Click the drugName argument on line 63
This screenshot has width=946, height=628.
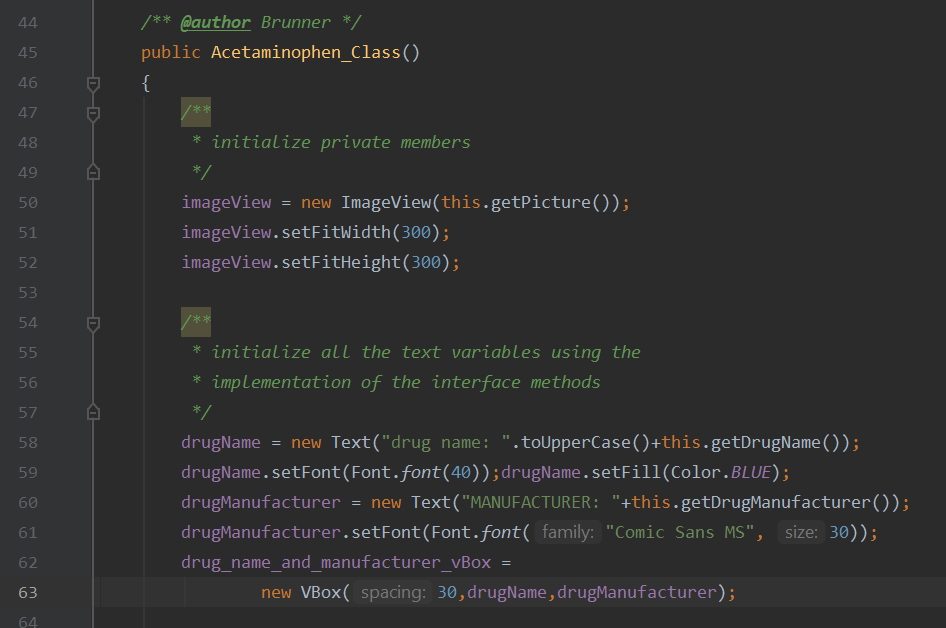pos(507,593)
